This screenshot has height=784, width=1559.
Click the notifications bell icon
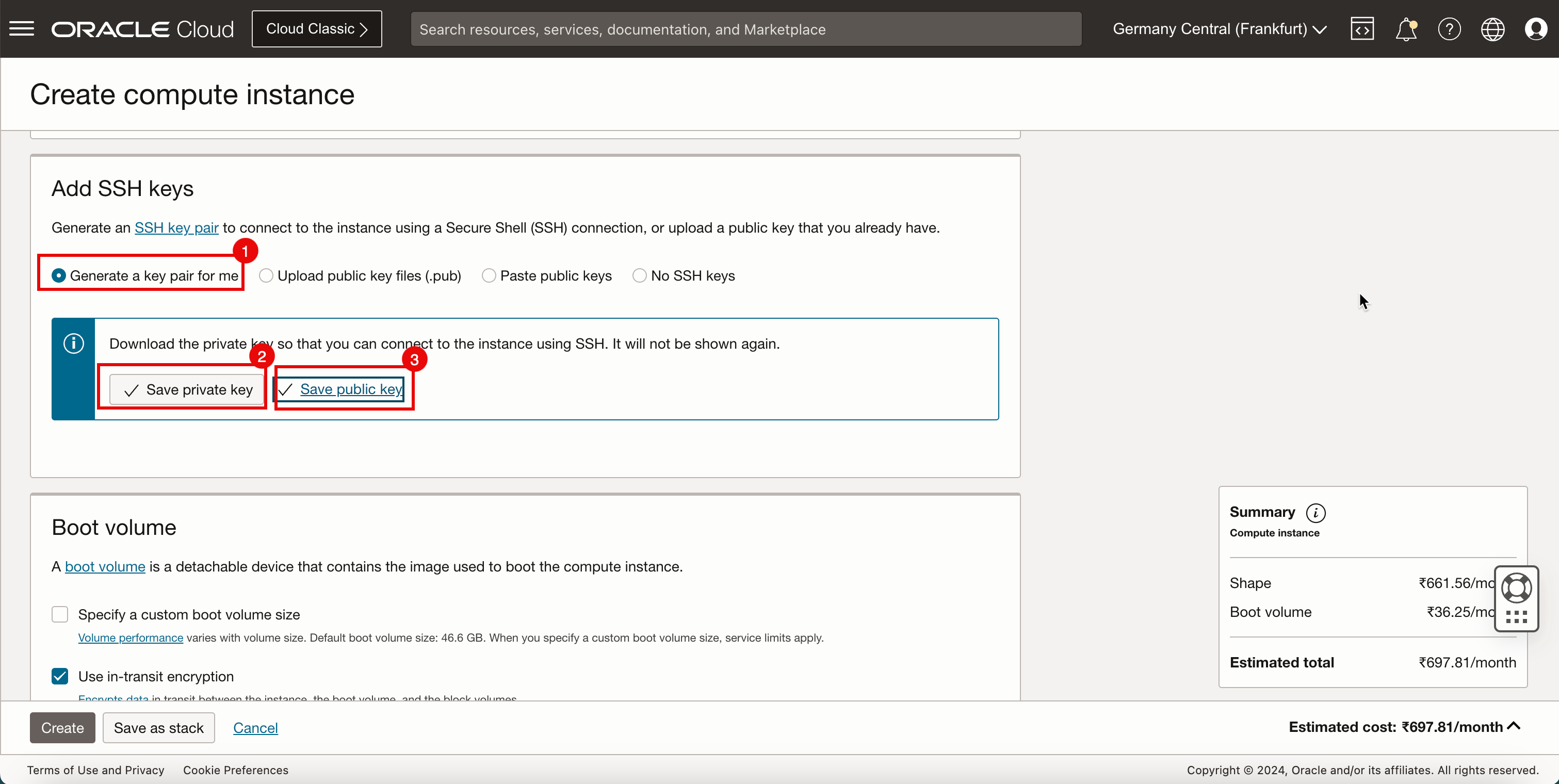tap(1406, 29)
